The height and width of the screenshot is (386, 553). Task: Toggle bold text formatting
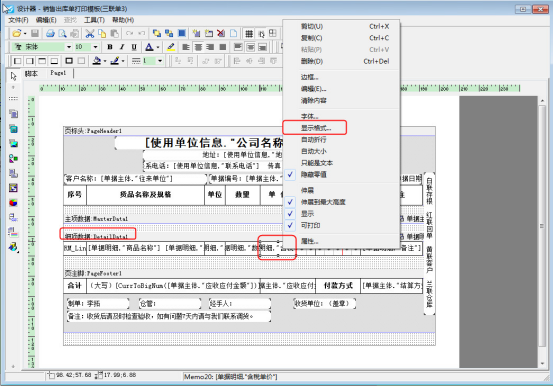(110, 47)
